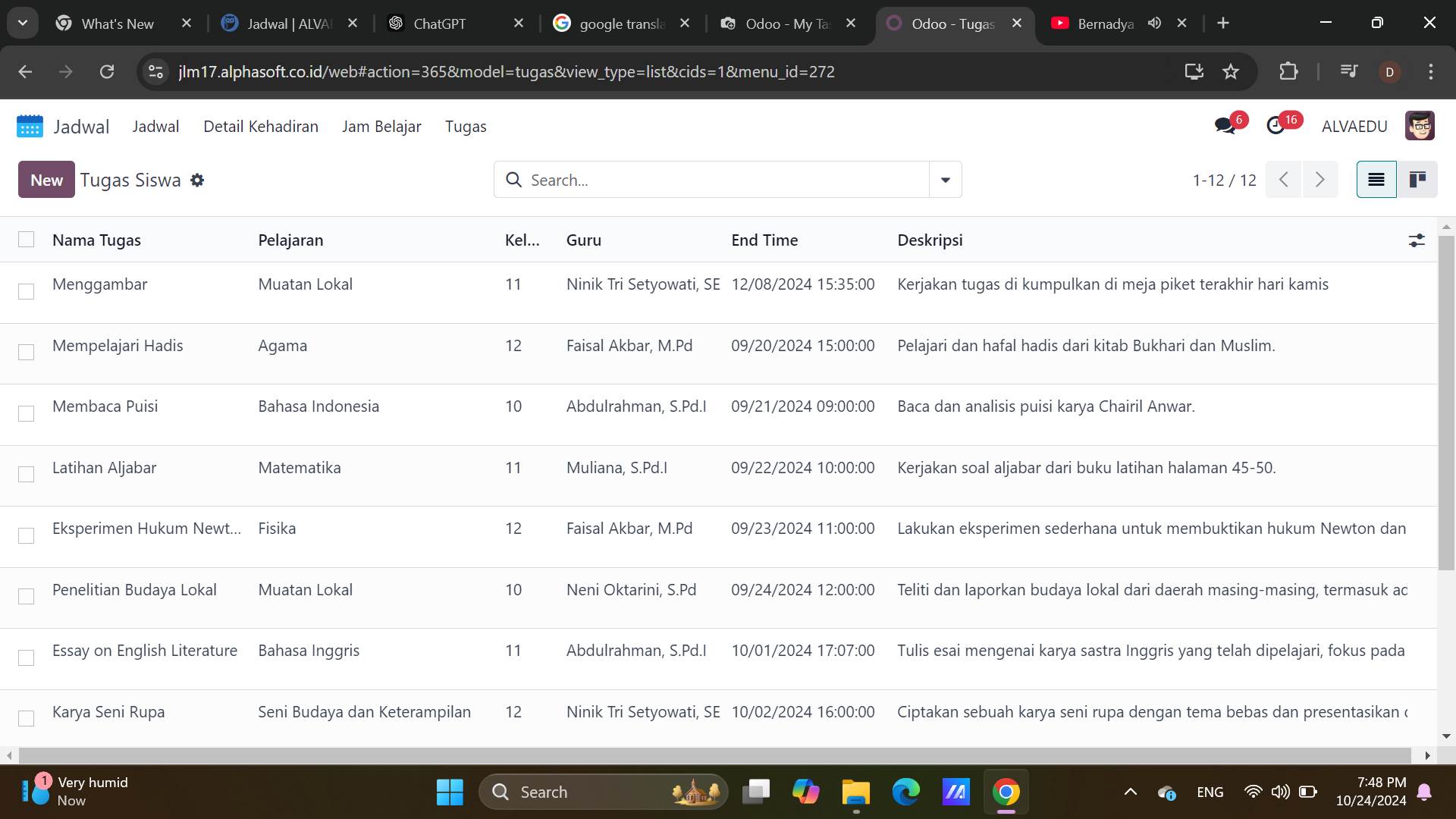Sort by End Time column header
Viewport: 1456px width, 819px height.
point(764,240)
